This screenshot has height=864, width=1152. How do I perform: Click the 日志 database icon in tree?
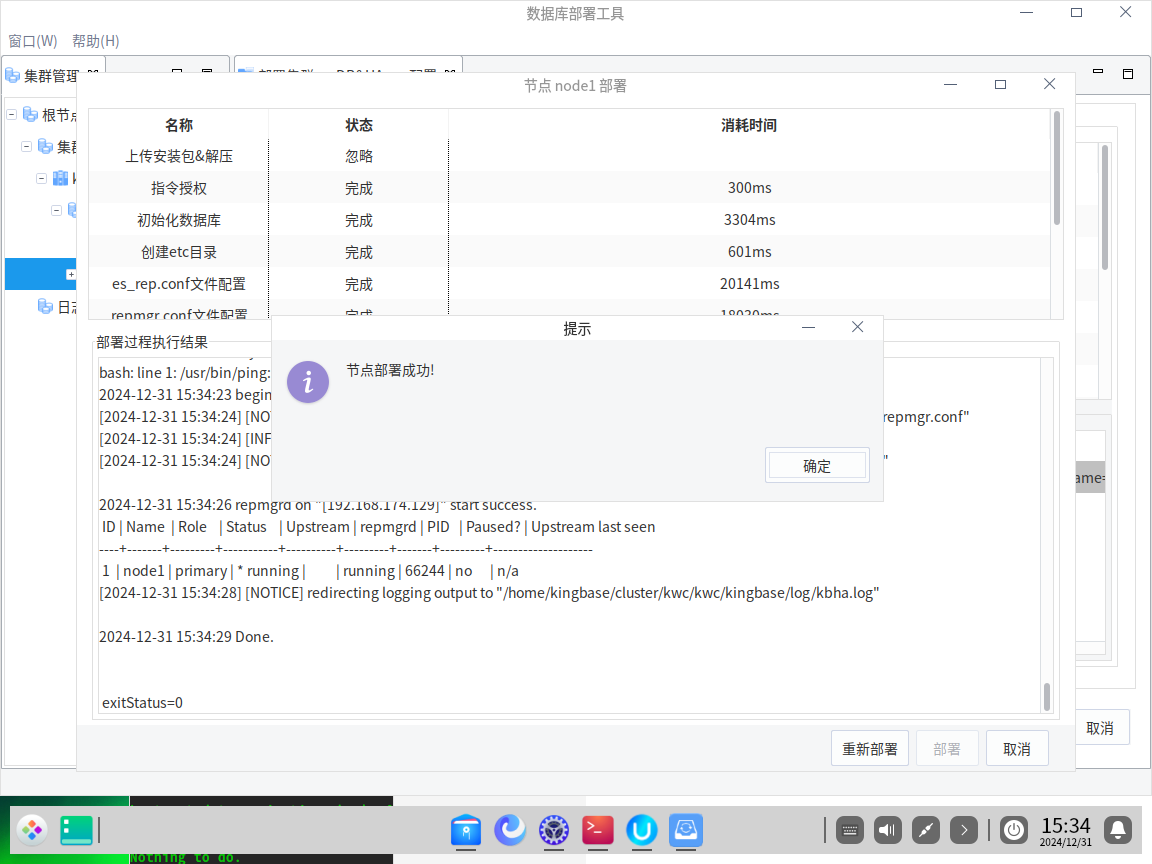pos(45,306)
